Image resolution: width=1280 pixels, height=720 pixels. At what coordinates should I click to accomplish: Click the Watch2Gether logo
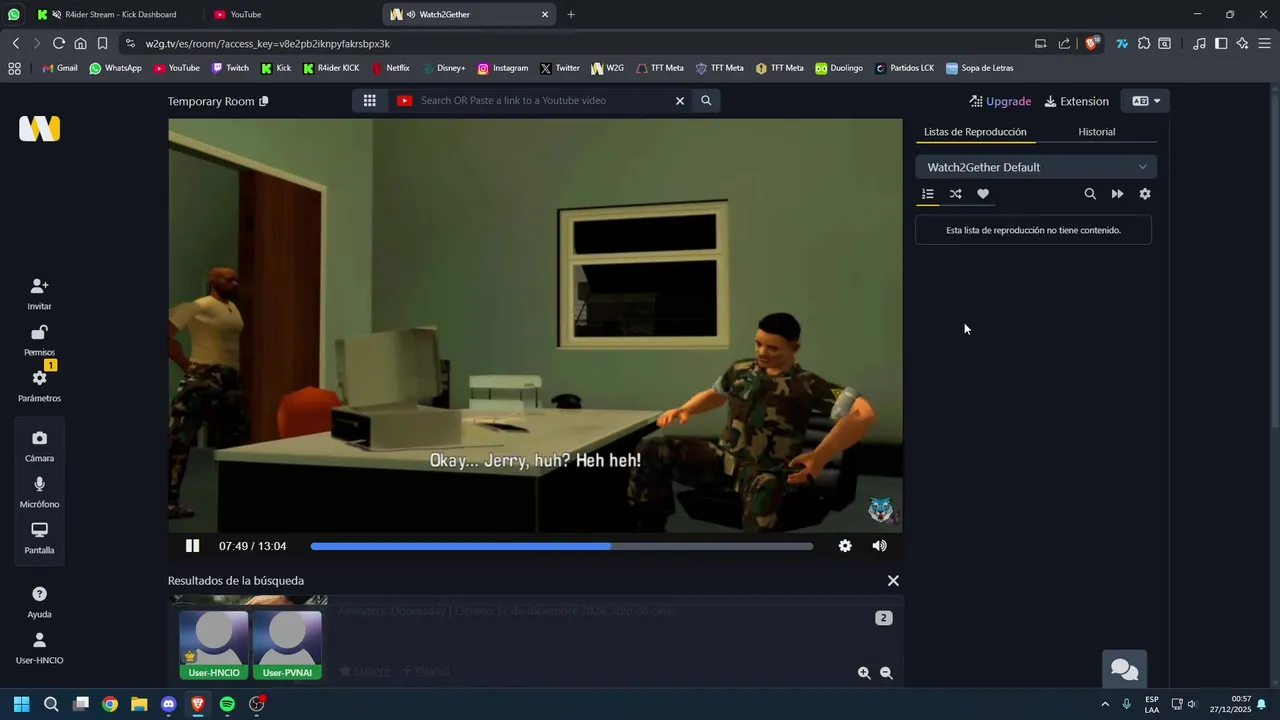click(x=40, y=129)
